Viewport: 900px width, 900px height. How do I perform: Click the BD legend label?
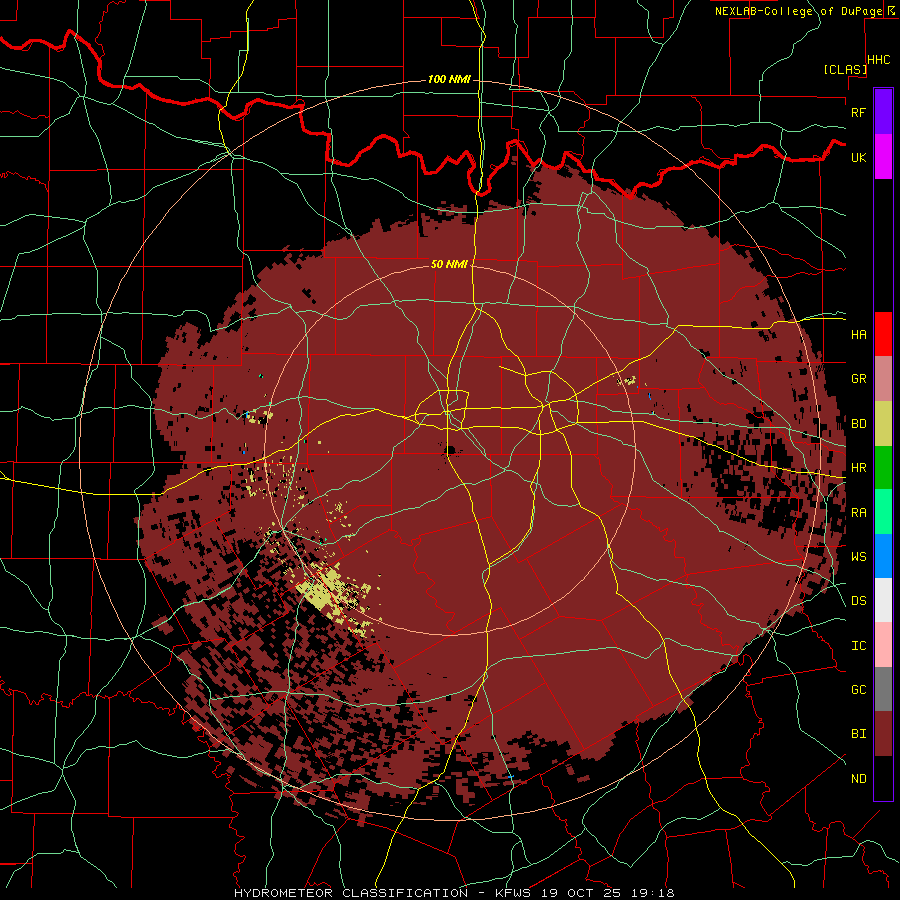(x=859, y=424)
